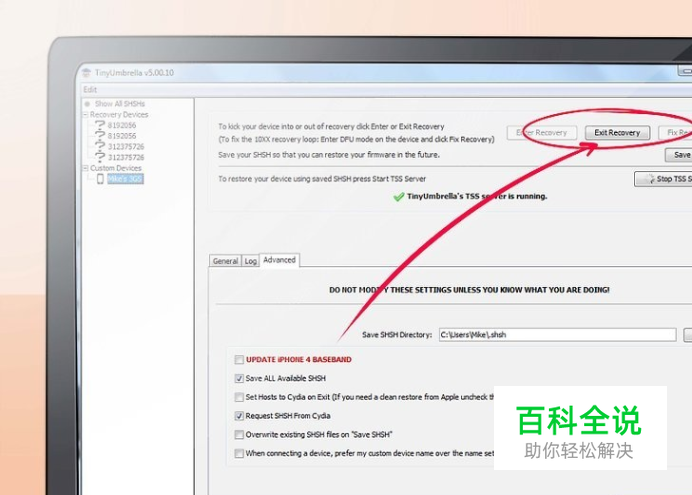This screenshot has width=692, height=495.
Task: Click the Save SHSH Directory path field
Action: [x=557, y=335]
